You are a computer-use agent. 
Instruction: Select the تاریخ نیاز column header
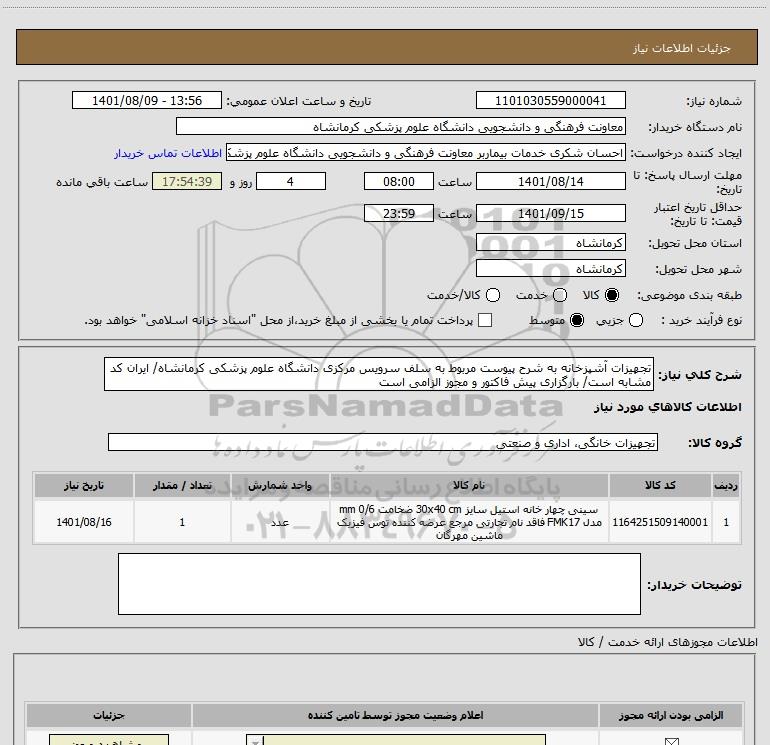[x=84, y=486]
